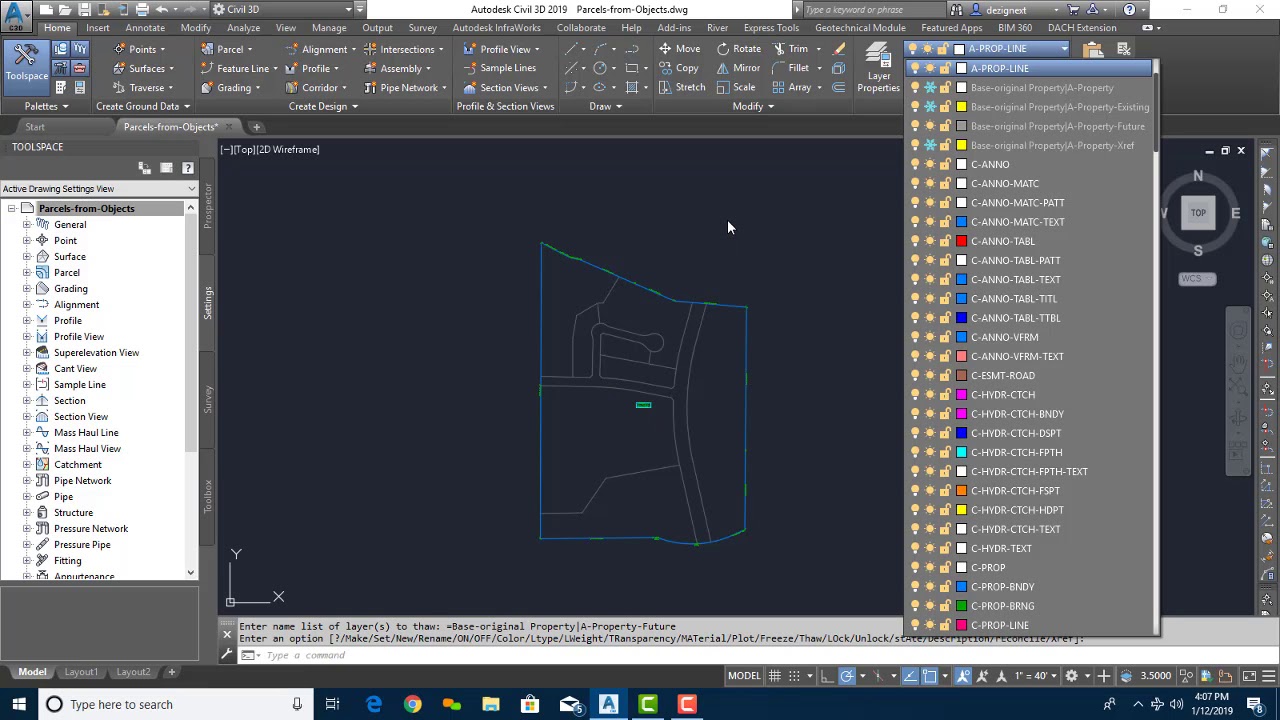Select the Circle draw tool

point(600,68)
